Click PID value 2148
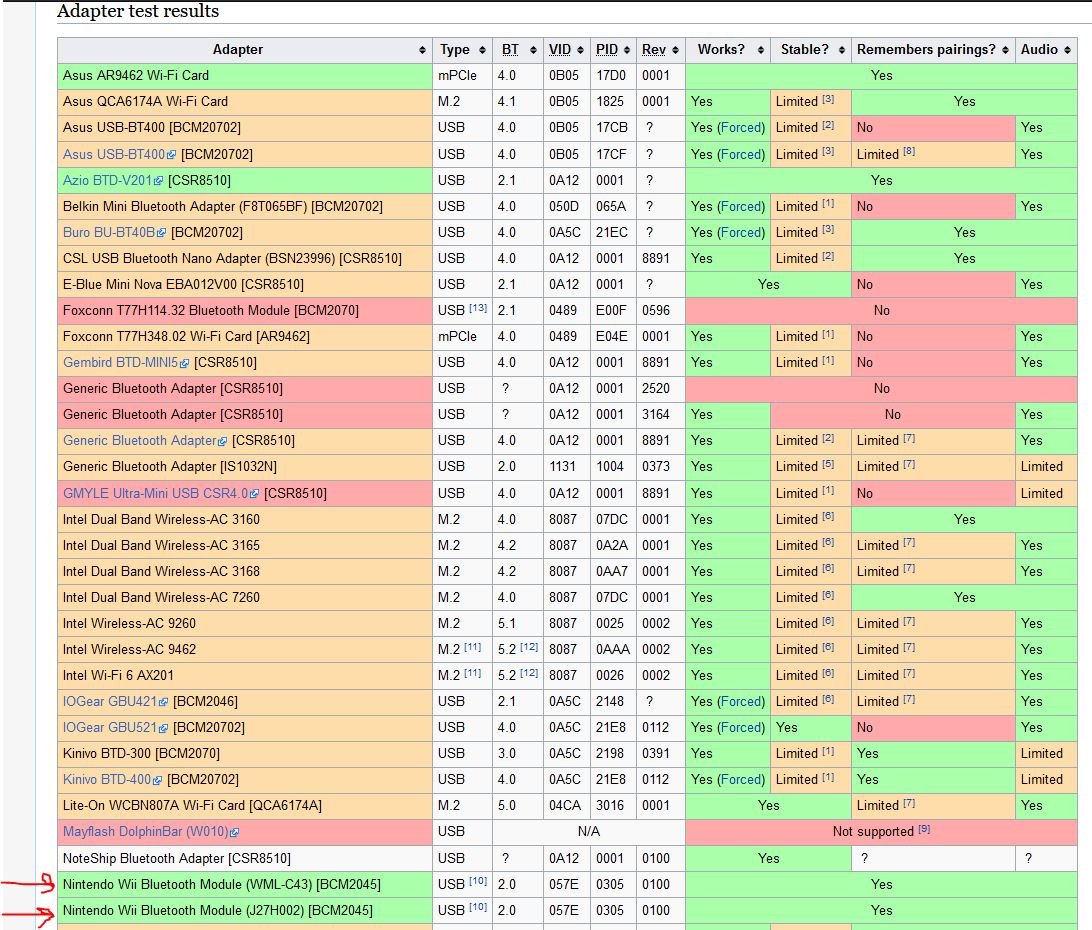Screen dimensions: 1092x930 pyautogui.click(x=609, y=702)
